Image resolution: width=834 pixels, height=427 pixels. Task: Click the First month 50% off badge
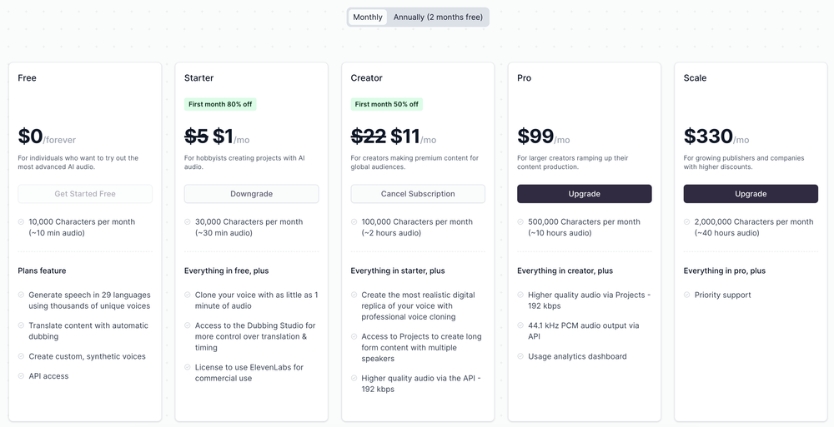click(387, 104)
